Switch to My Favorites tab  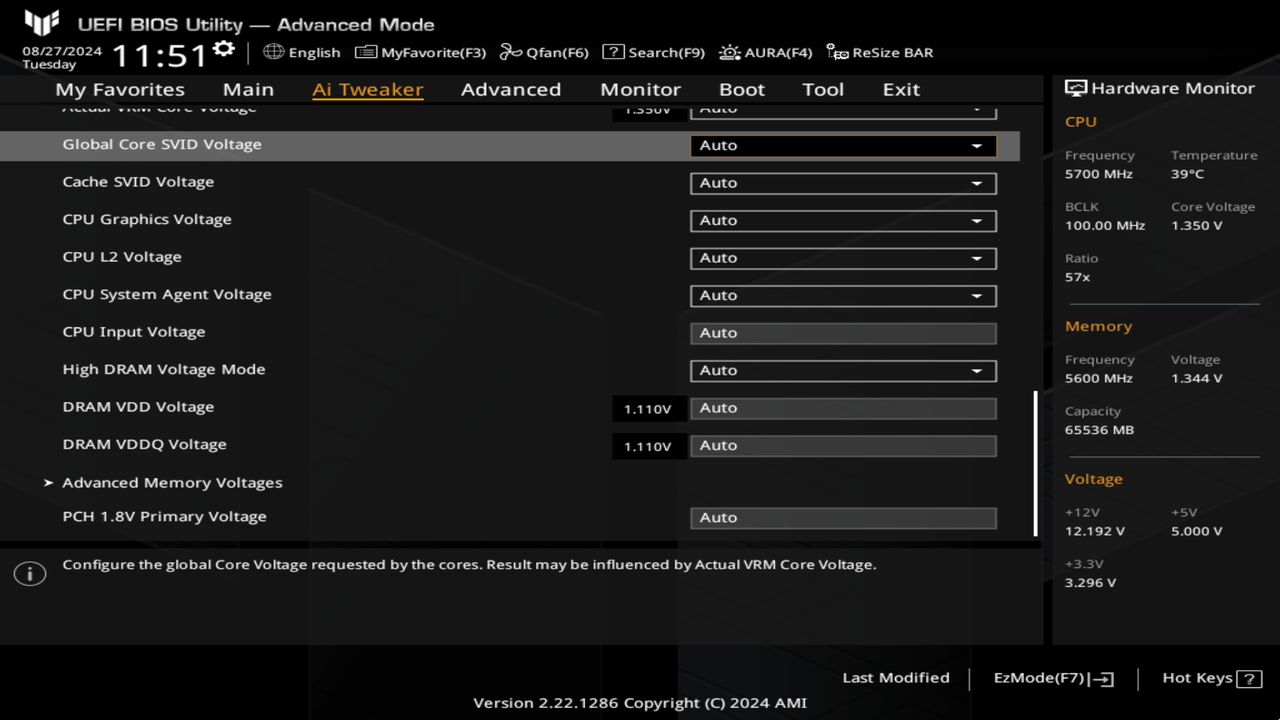coord(120,89)
